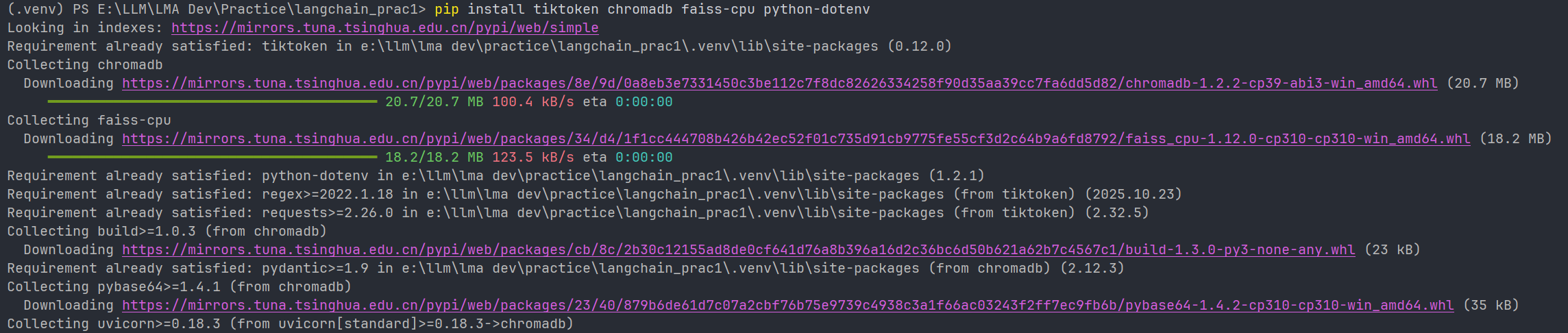The image size is (1568, 333).
Task: Click the requests>=2.26.0 requirement line
Action: tap(578, 213)
